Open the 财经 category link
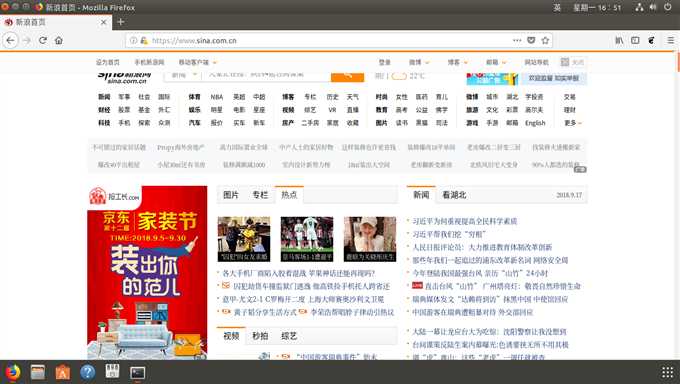This screenshot has height=384, width=680. pos(104,110)
